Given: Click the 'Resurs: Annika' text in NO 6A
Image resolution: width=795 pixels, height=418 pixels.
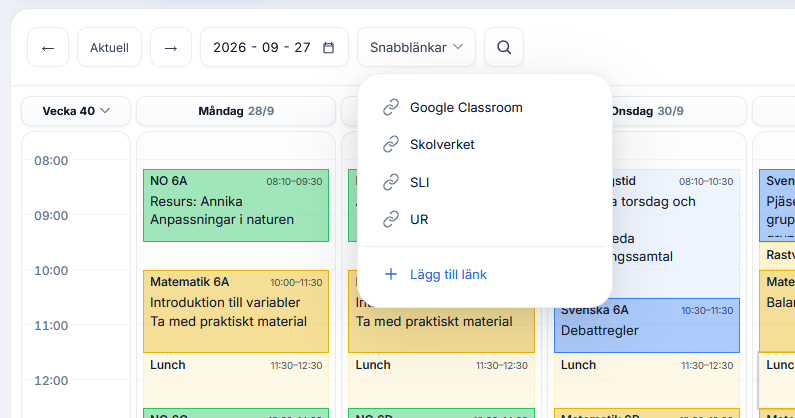Looking at the screenshot, I should tap(196, 201).
